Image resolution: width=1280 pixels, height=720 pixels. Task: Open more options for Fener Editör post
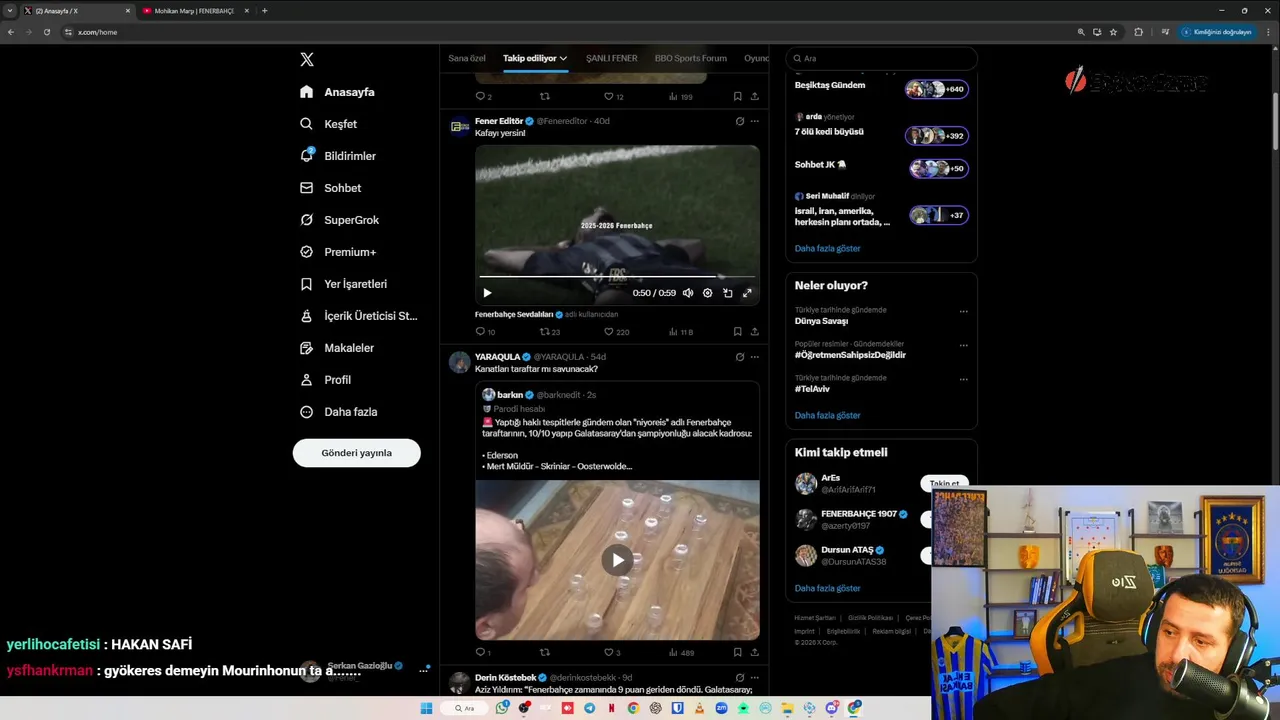coord(754,121)
